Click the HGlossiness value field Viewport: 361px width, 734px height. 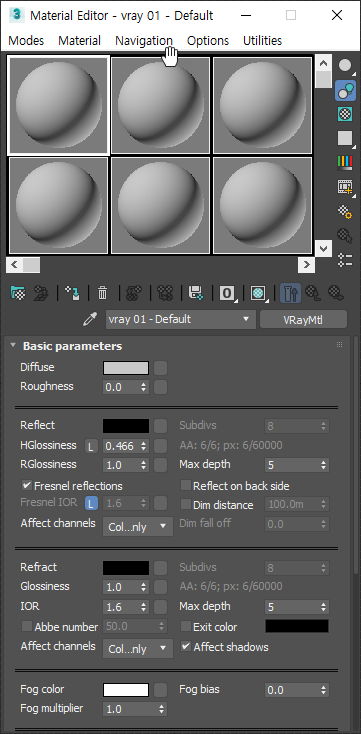(121, 447)
